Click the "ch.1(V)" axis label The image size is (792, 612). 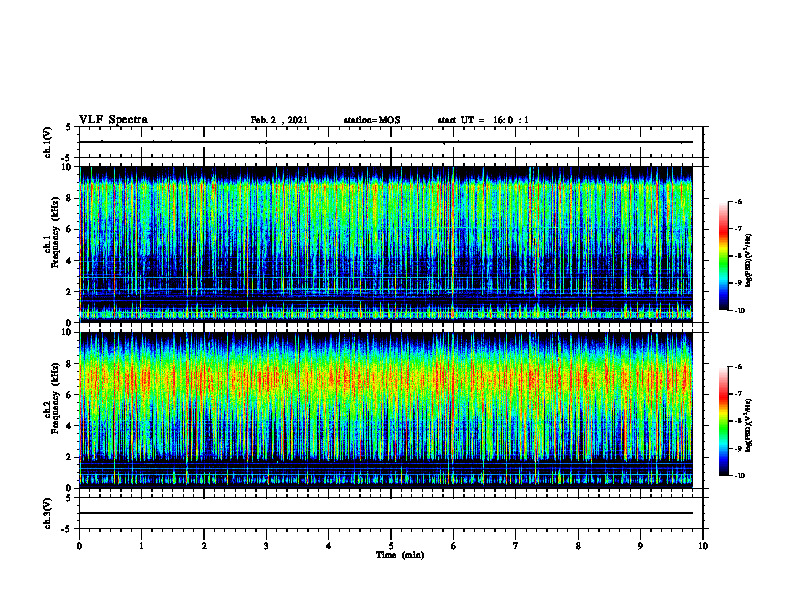point(47,142)
